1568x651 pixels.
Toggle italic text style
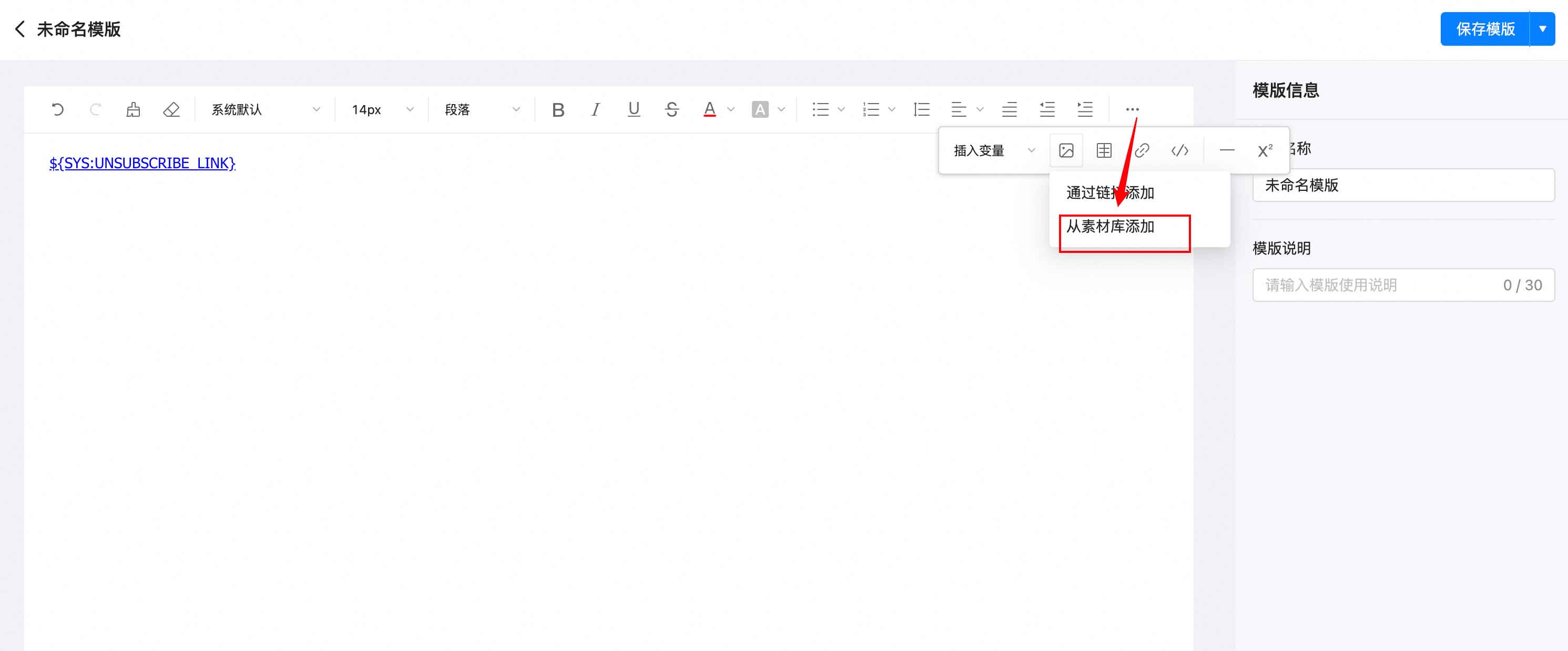point(595,109)
